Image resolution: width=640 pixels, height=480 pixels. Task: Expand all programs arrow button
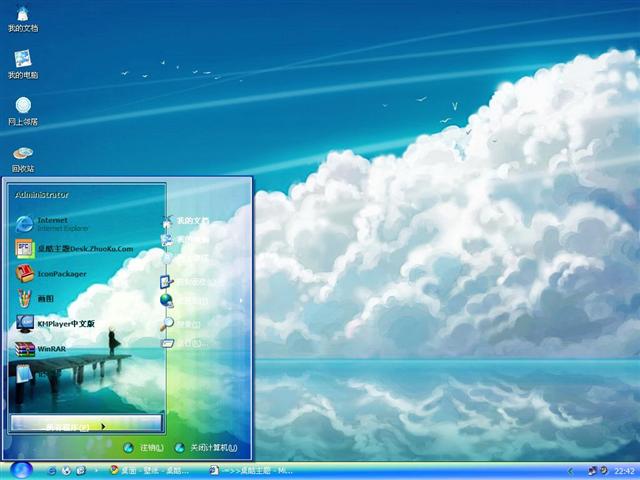(86, 424)
